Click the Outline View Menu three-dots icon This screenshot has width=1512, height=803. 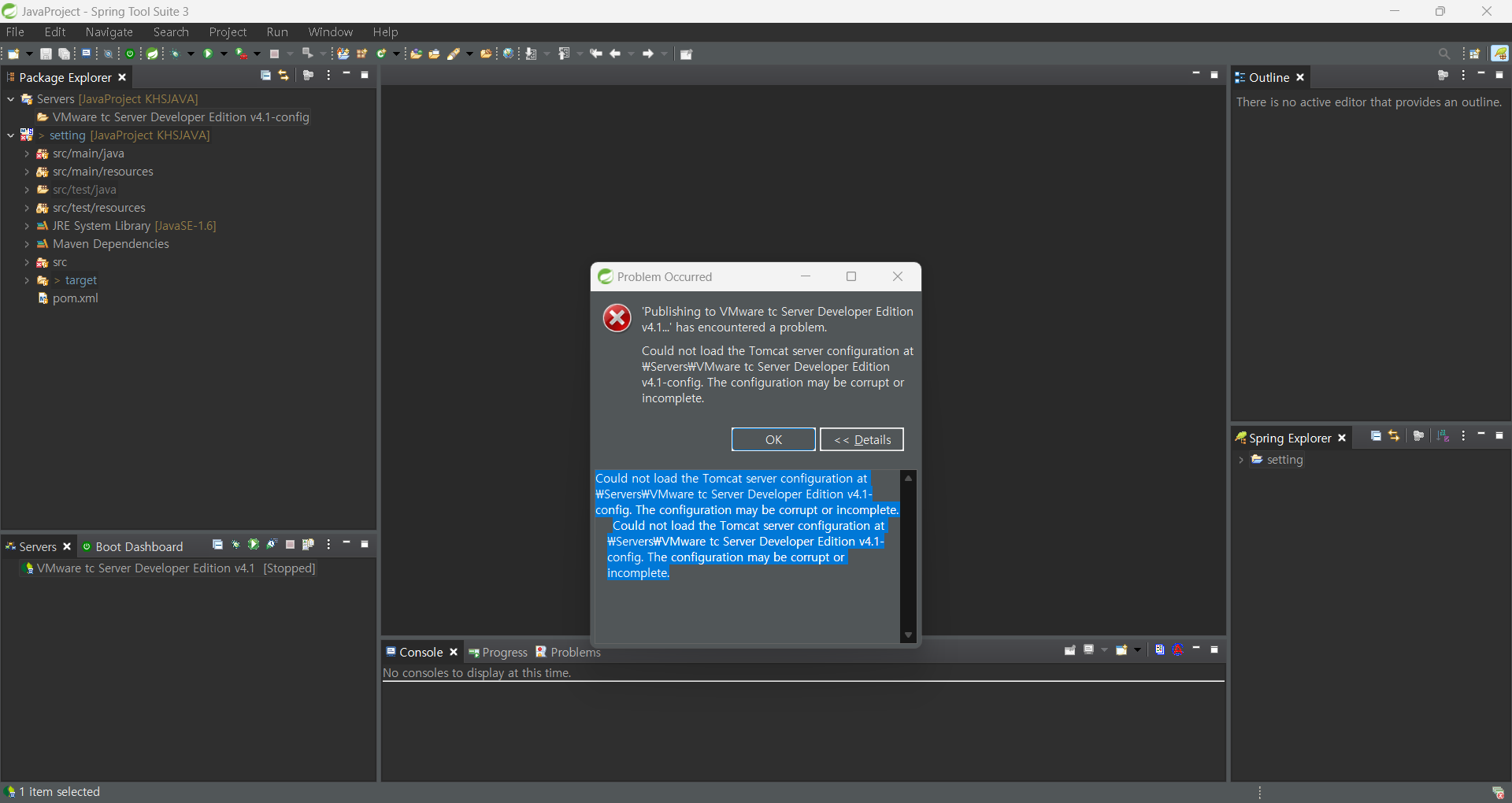coord(1463,76)
